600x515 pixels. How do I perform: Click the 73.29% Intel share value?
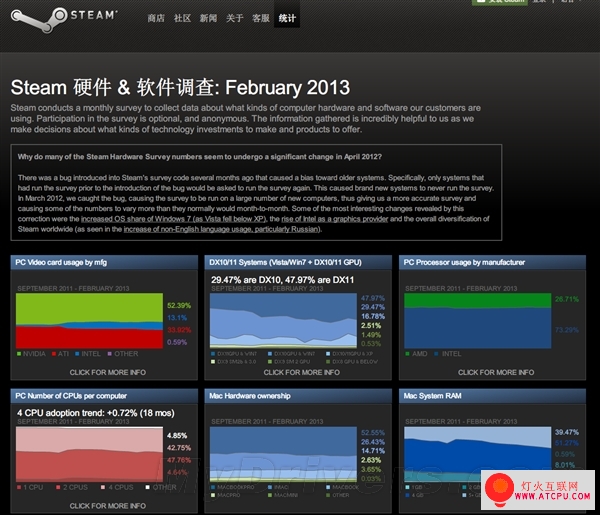point(567,330)
